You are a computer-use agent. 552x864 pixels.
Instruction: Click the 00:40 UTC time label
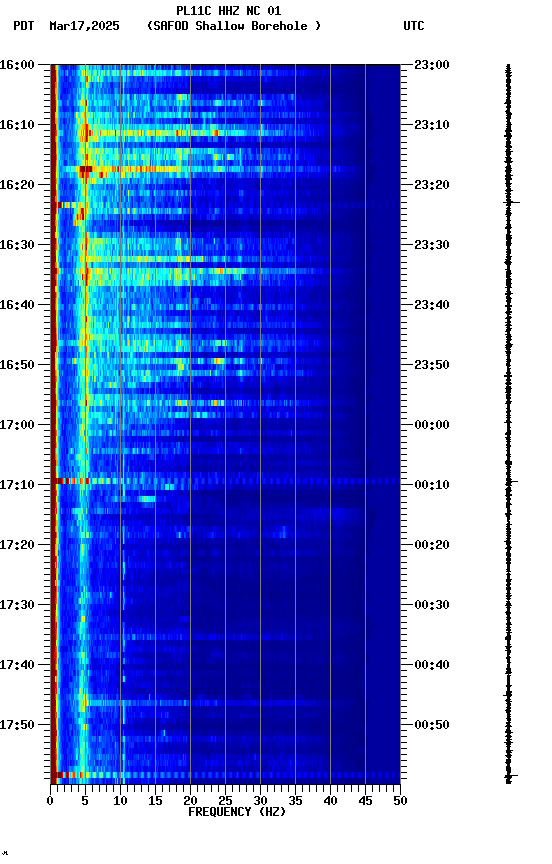click(x=432, y=665)
